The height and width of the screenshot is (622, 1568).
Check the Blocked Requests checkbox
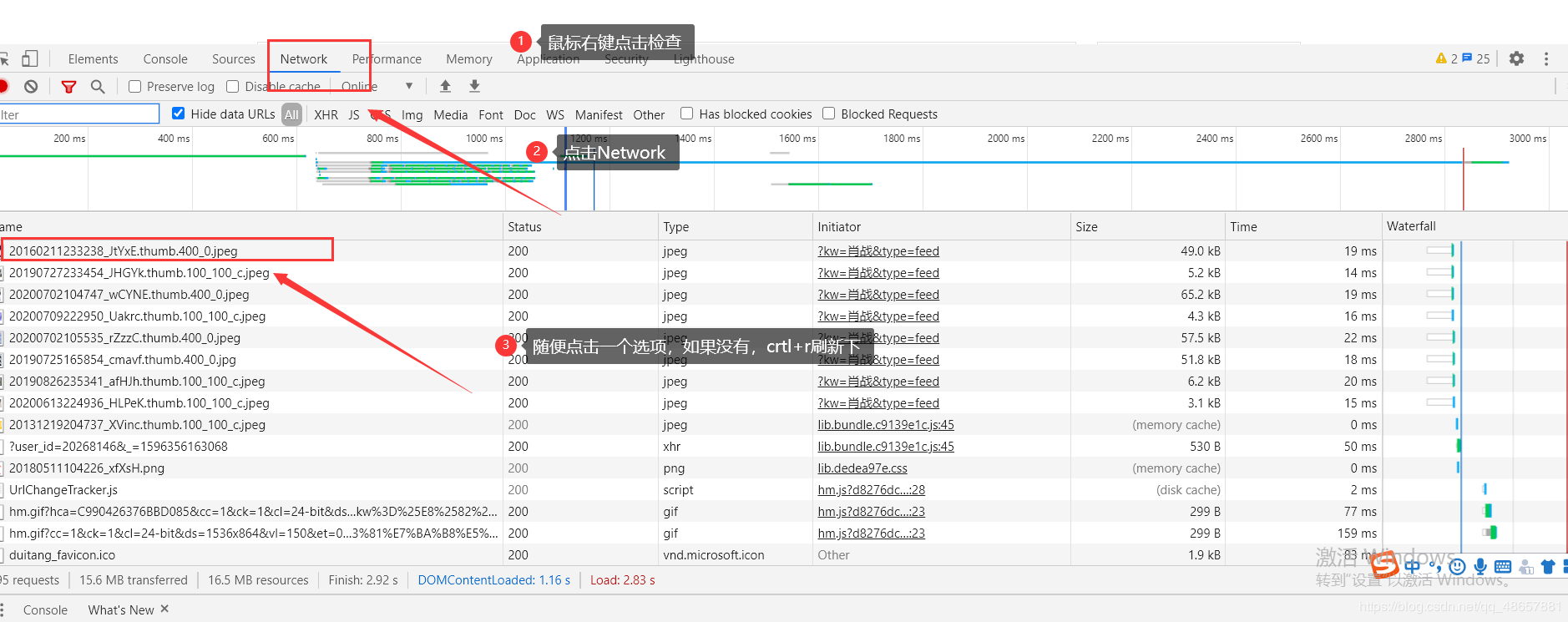coord(828,114)
